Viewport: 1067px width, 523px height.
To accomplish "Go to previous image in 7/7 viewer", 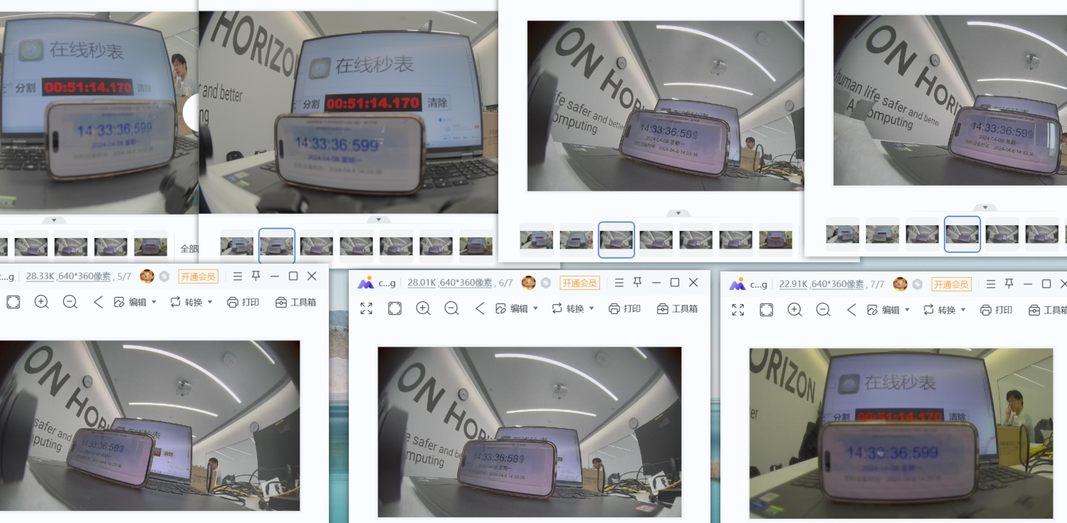I will tap(851, 310).
